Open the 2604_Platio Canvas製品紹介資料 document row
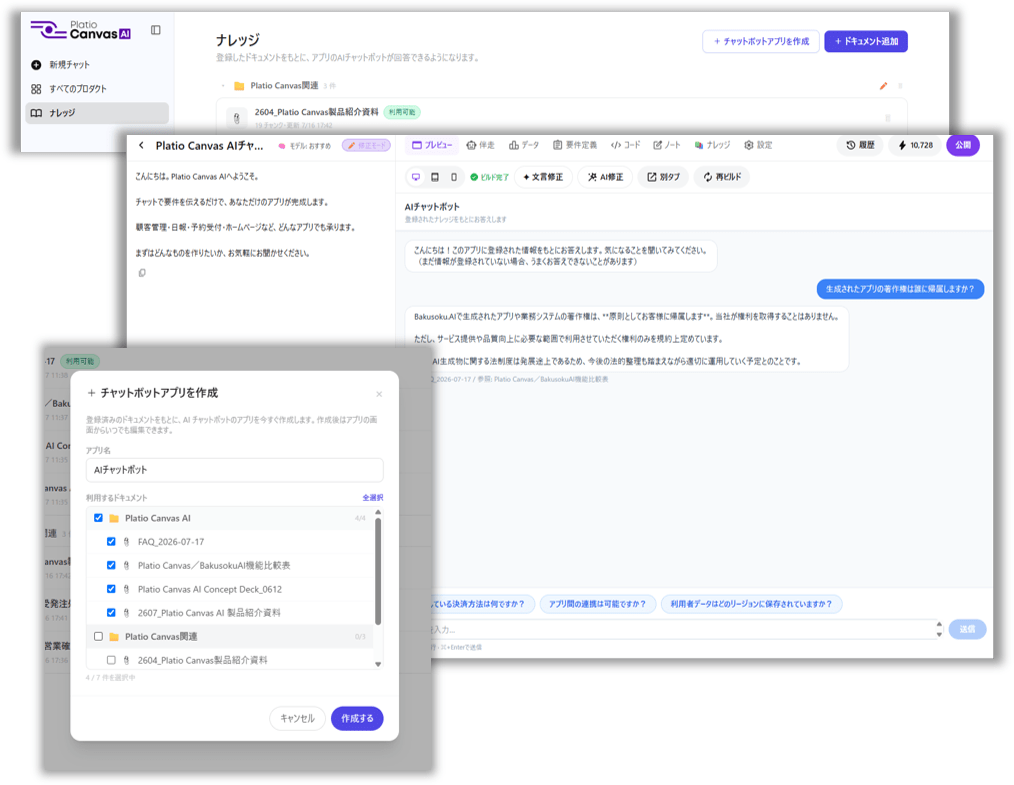The image size is (1014, 785). [x=561, y=116]
